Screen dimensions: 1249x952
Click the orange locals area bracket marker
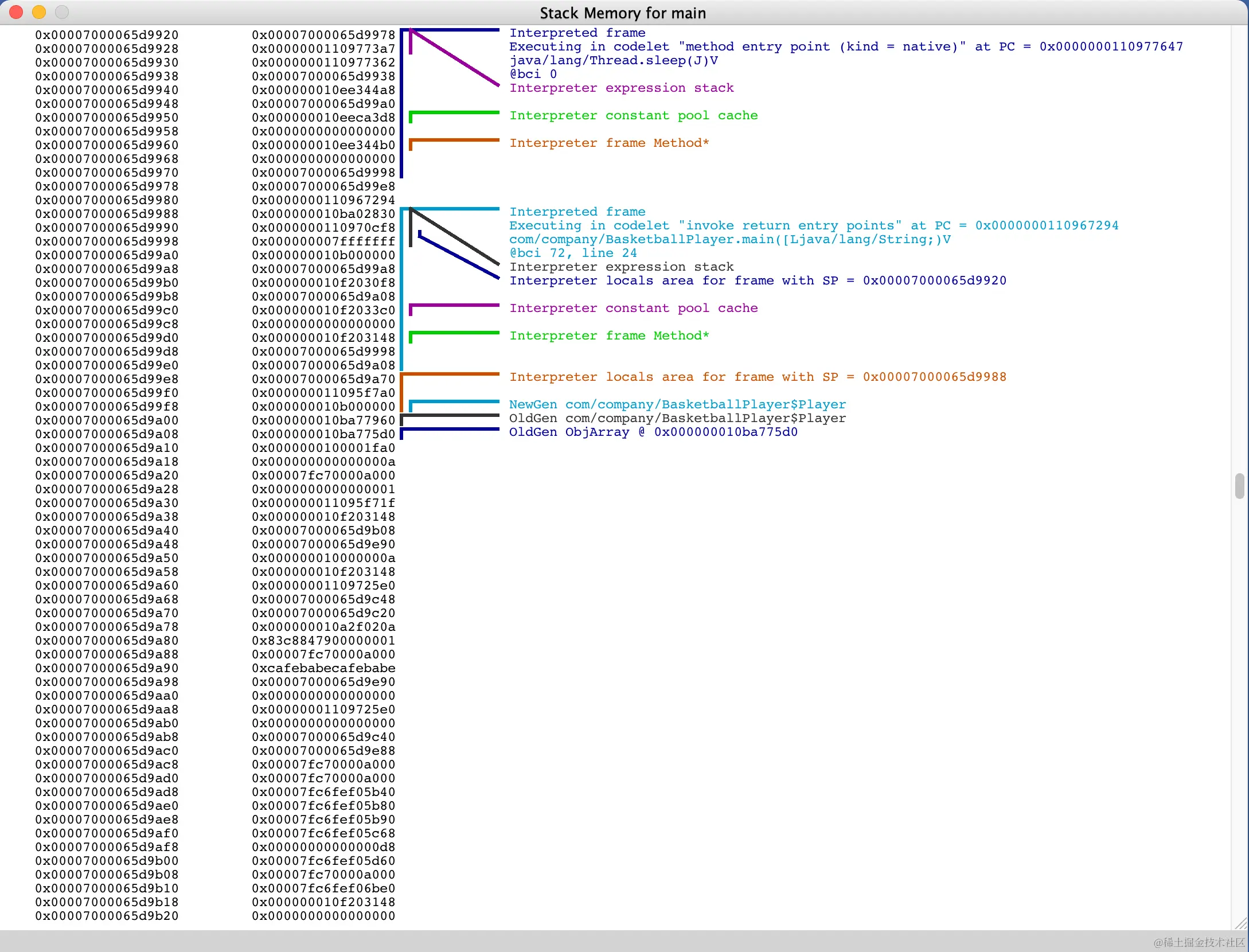[x=450, y=374]
